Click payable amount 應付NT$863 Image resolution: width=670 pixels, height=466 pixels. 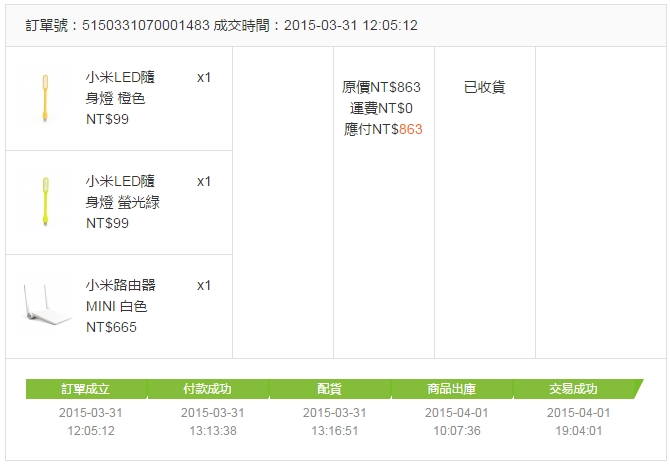click(x=383, y=129)
